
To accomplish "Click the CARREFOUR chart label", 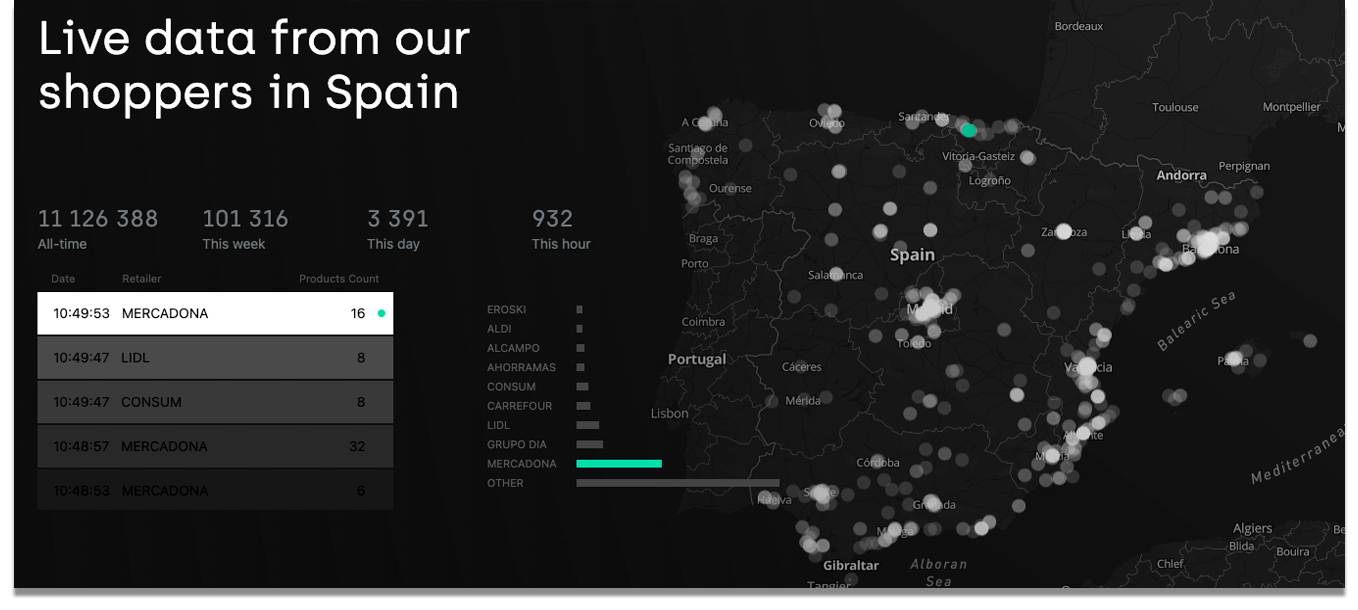I will 518,406.
